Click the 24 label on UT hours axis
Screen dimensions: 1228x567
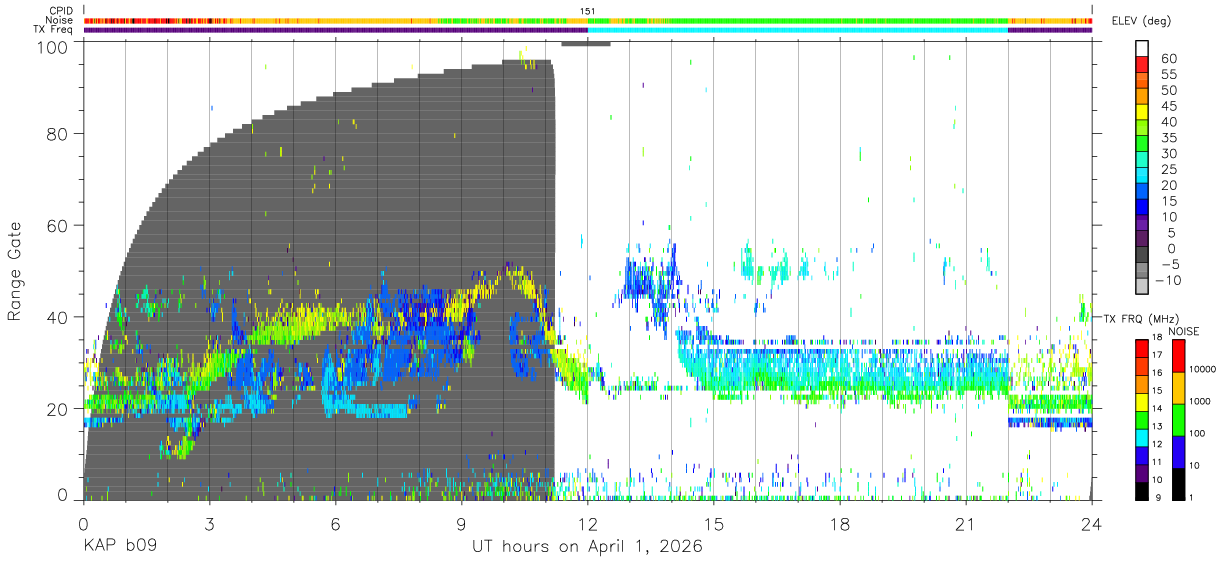(1091, 524)
